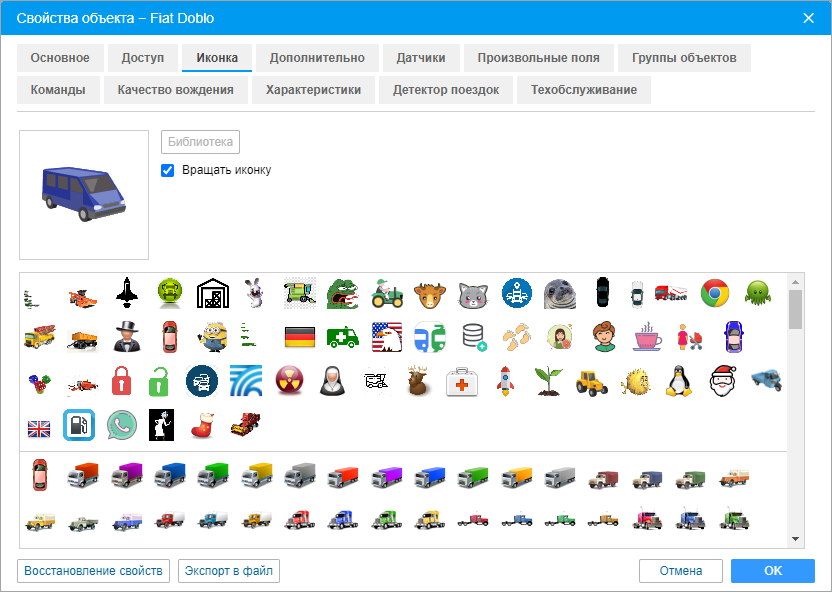Image resolution: width=832 pixels, height=592 pixels.
Task: Select the pink teacup icon
Action: coord(647,337)
